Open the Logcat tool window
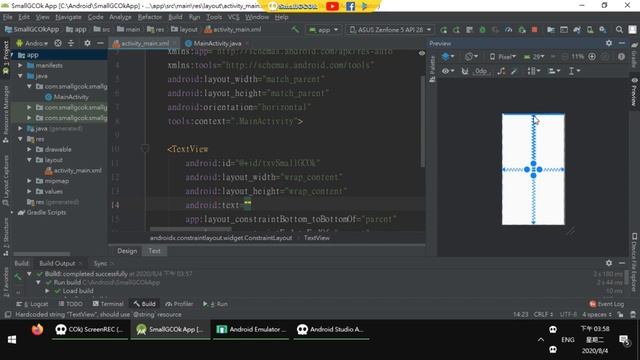The height and width of the screenshot is (360, 640). (x=32, y=304)
